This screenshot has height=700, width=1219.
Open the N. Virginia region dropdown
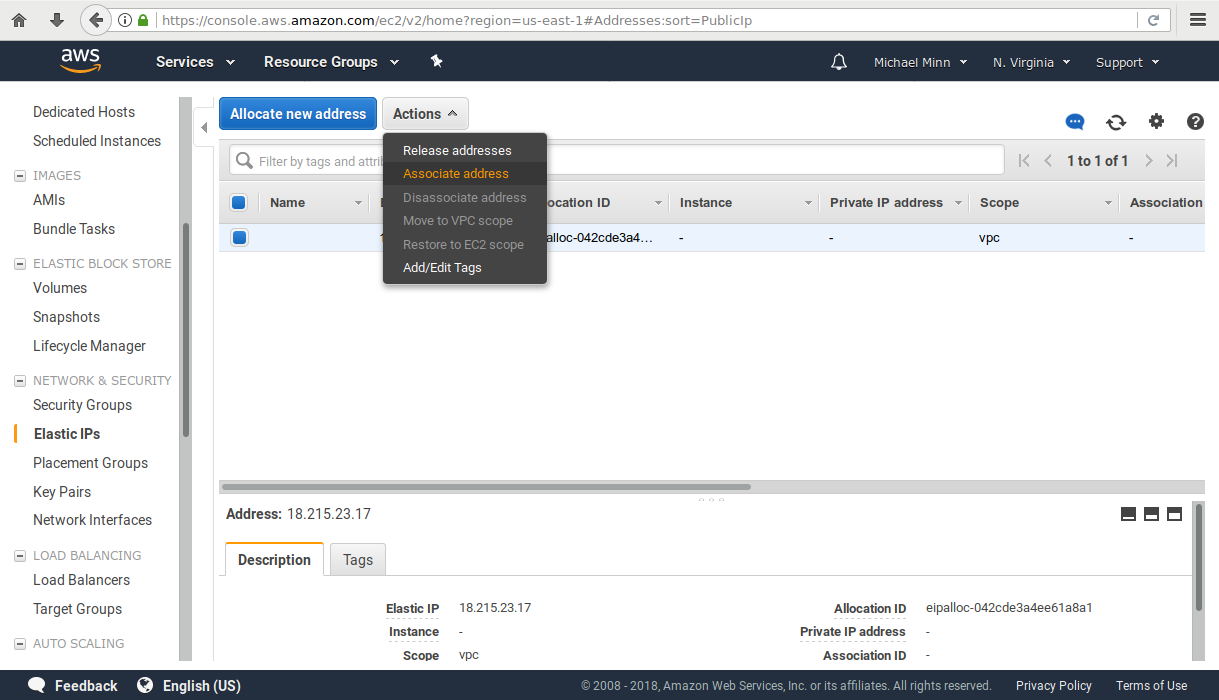click(x=1031, y=62)
